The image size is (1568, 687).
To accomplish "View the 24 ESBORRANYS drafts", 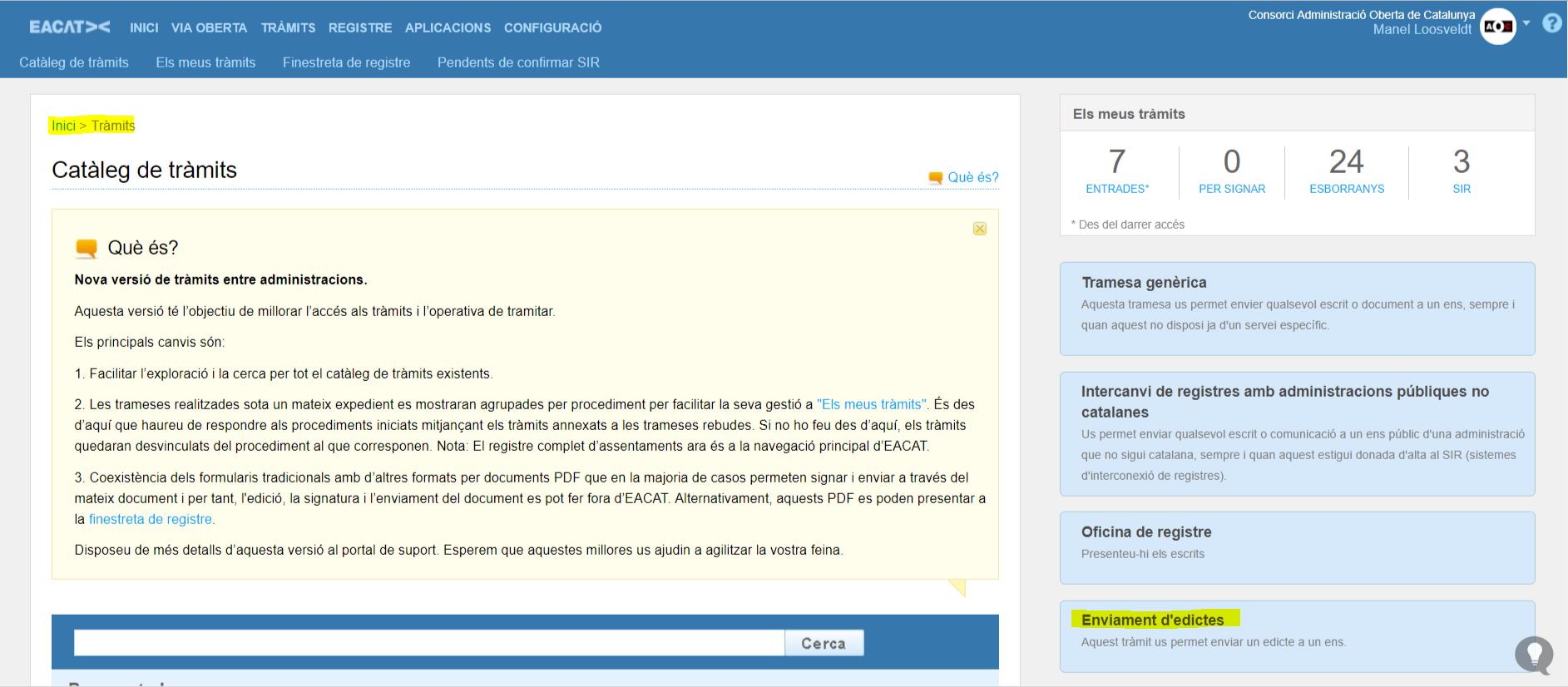I will pyautogui.click(x=1346, y=171).
